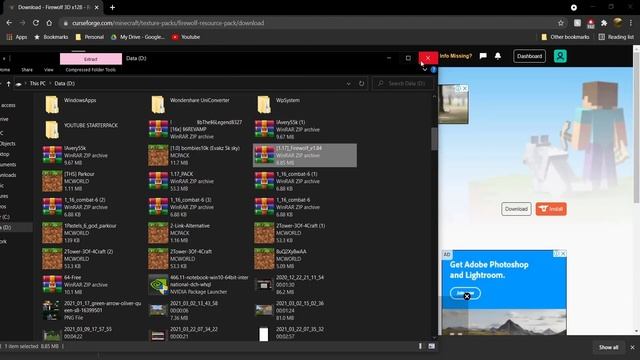Image resolution: width=640 pixels, height=360 pixels.
Task: Select the [1.17]_Firewolf ZIP archive
Action: 304,156
